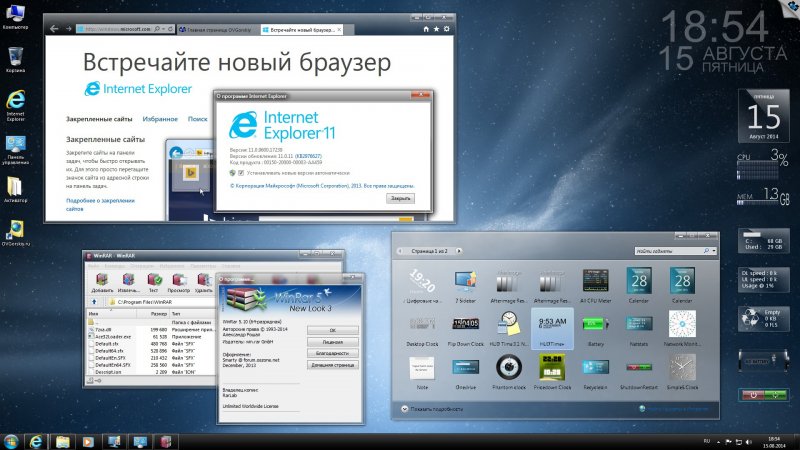This screenshot has height=450, width=800.
Task: Open the gadget search dropdown arrow
Action: coord(714,251)
